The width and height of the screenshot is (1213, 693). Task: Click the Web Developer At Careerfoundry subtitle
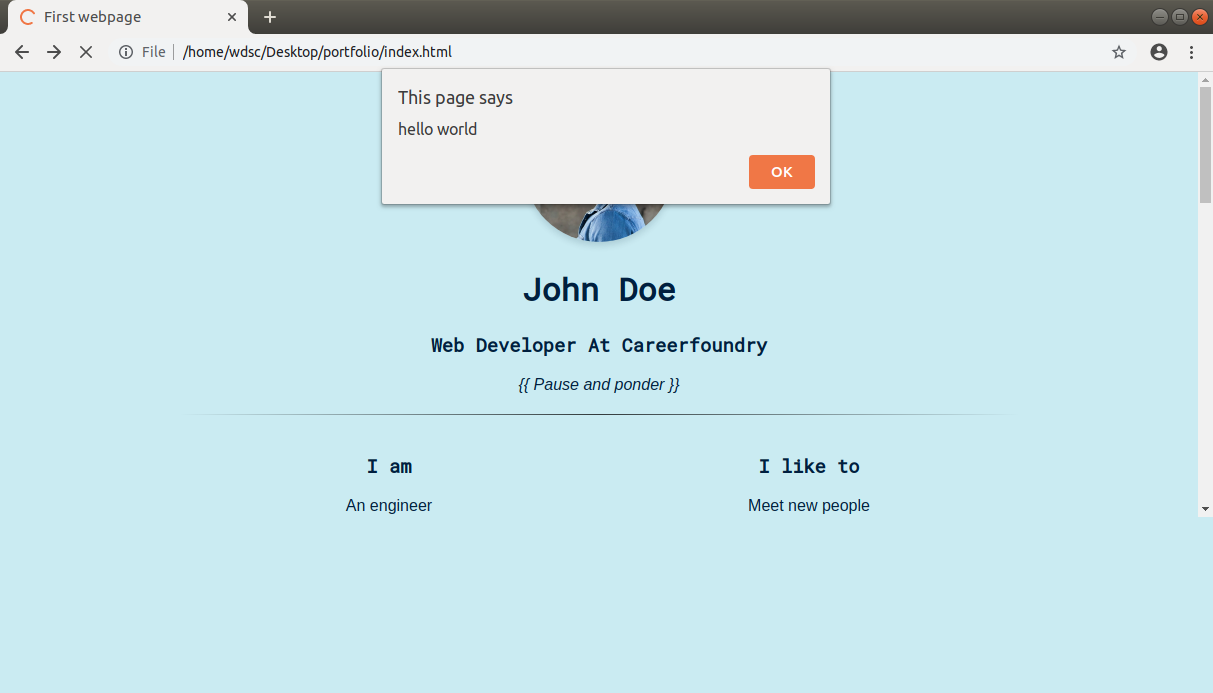599,345
